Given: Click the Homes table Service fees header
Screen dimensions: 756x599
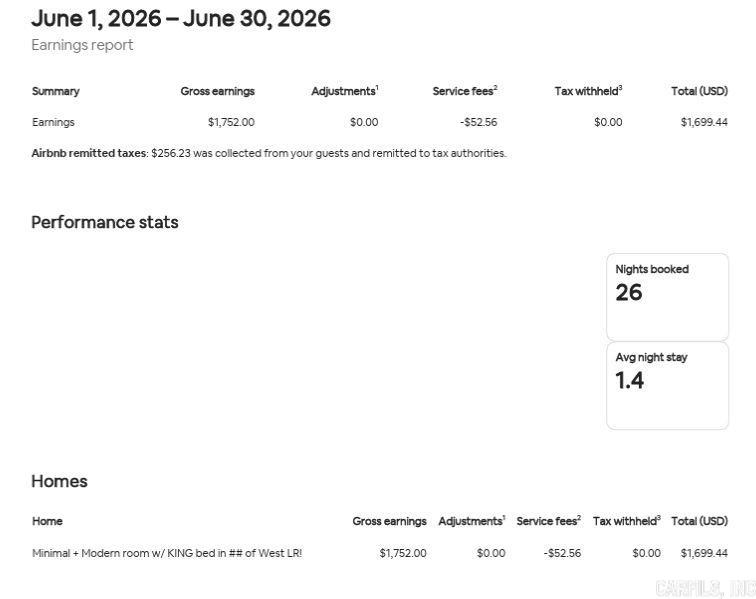Looking at the screenshot, I should 549,521.
